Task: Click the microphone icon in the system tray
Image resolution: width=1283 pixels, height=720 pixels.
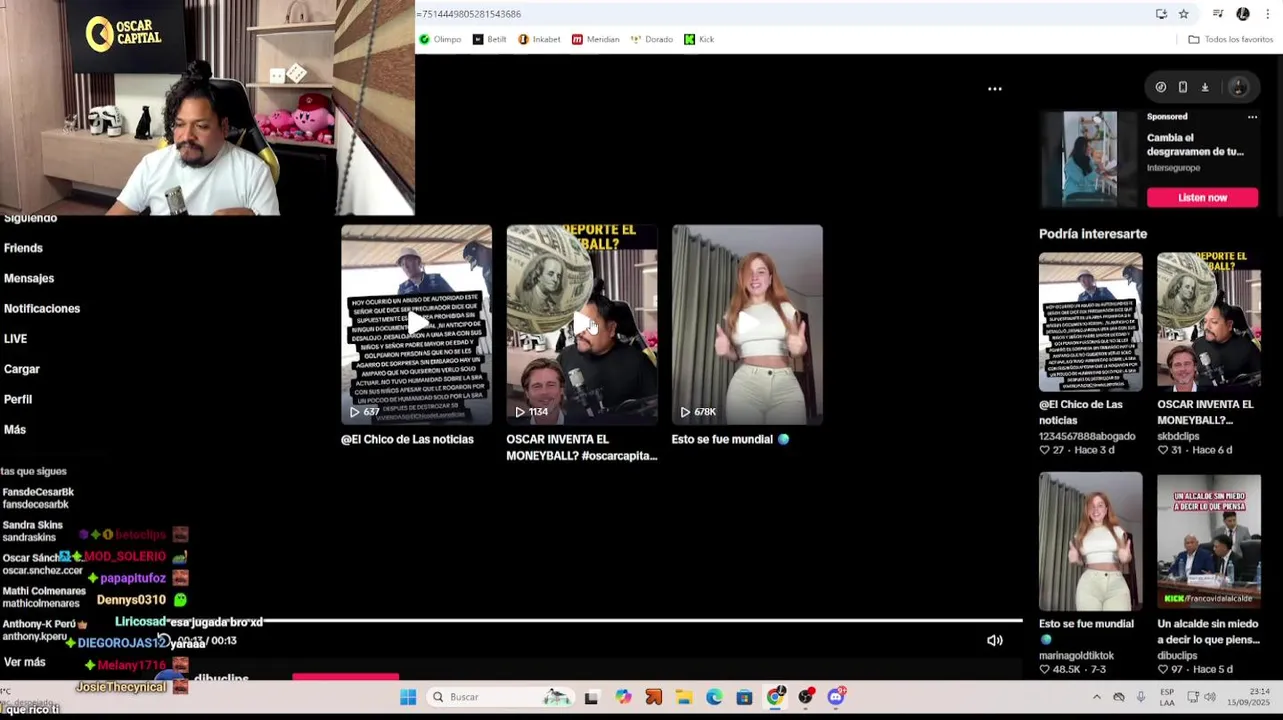Action: click(x=1141, y=697)
